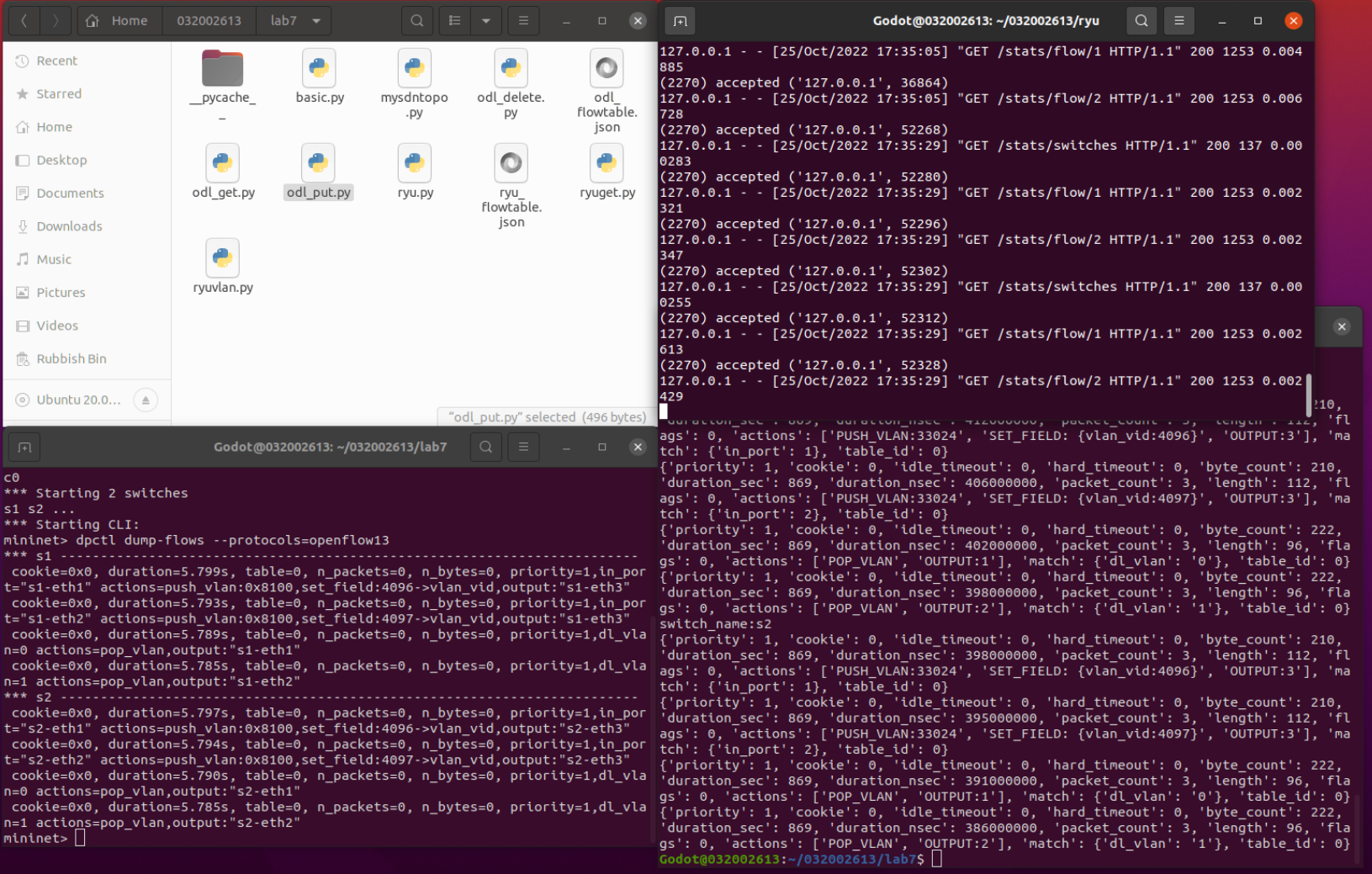Click search icon in the file manager
Screen dimensions: 1372x874
pyautogui.click(x=417, y=21)
